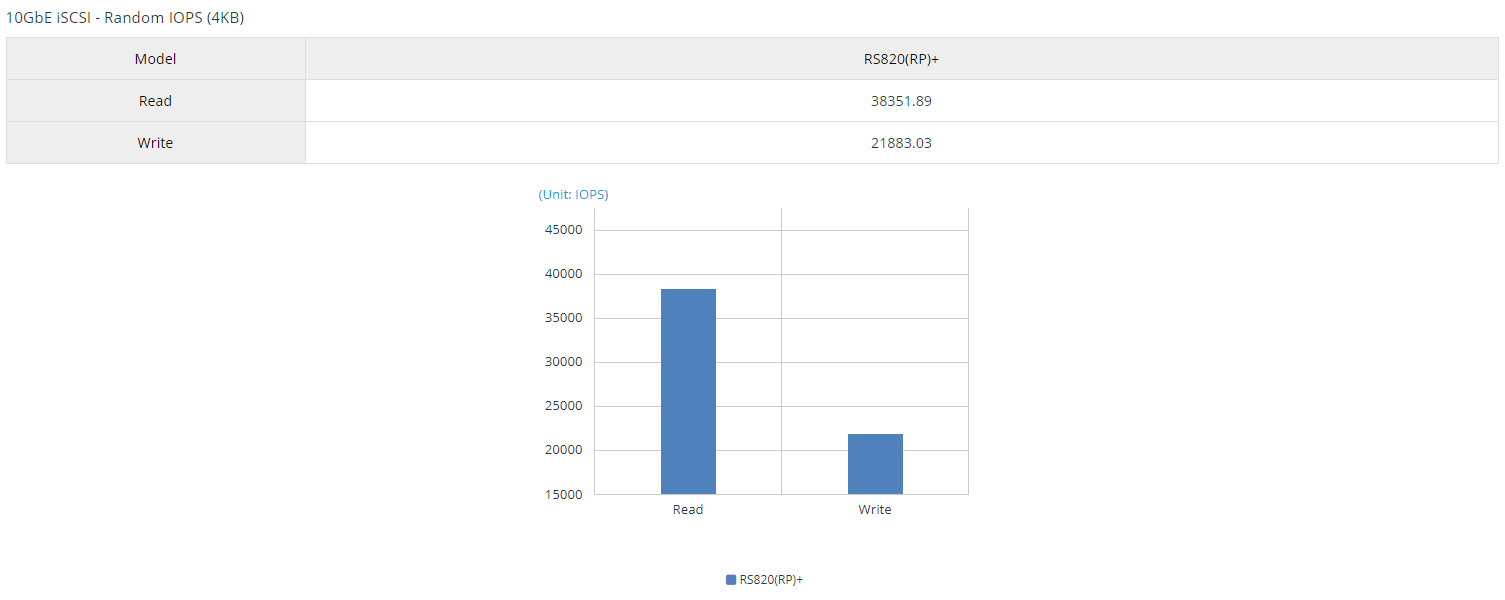Viewport: 1505px width, 600px height.
Task: Click the 20000 y-axis label
Action: point(562,450)
